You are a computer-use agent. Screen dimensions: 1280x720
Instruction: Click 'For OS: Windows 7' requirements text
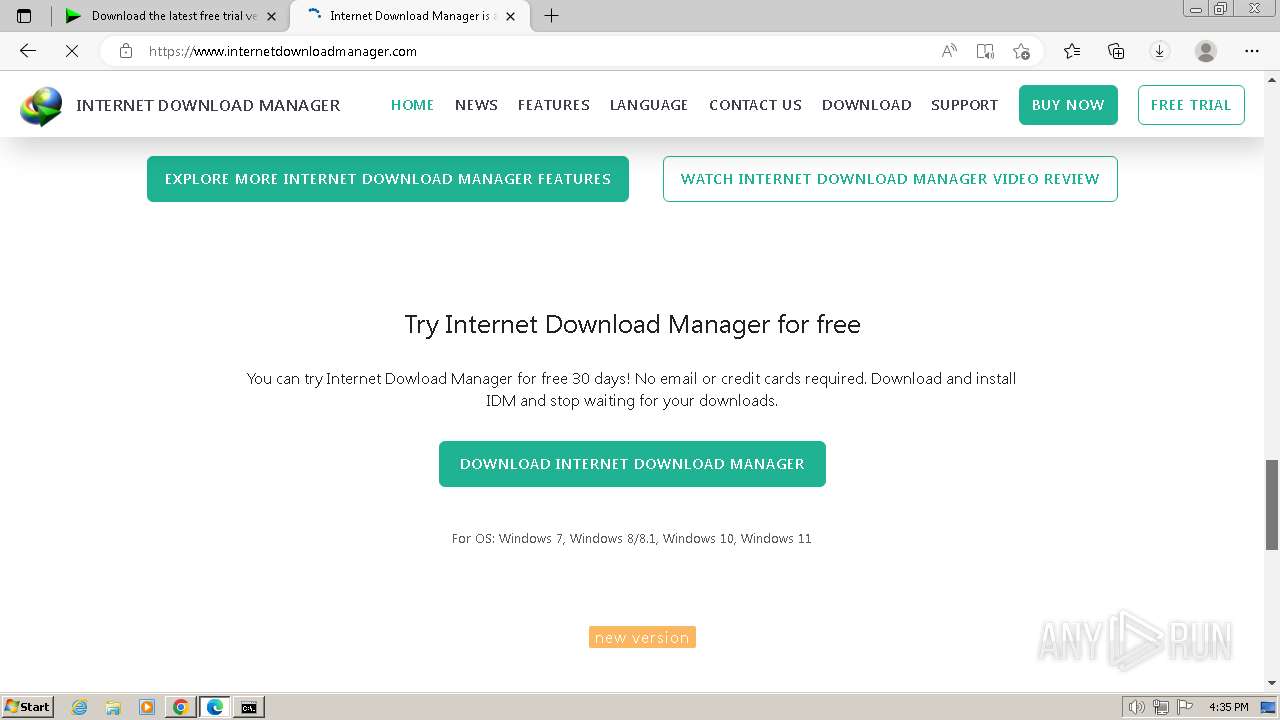point(631,538)
